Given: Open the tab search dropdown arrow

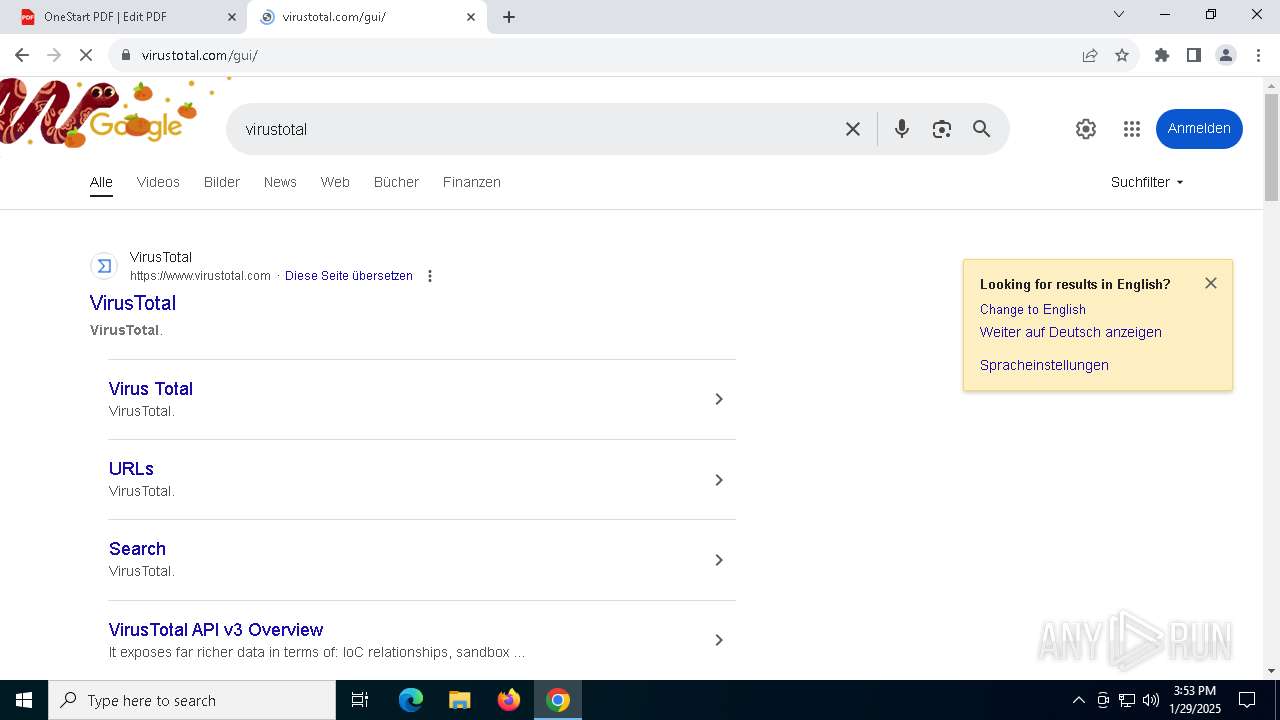Looking at the screenshot, I should (x=1119, y=14).
